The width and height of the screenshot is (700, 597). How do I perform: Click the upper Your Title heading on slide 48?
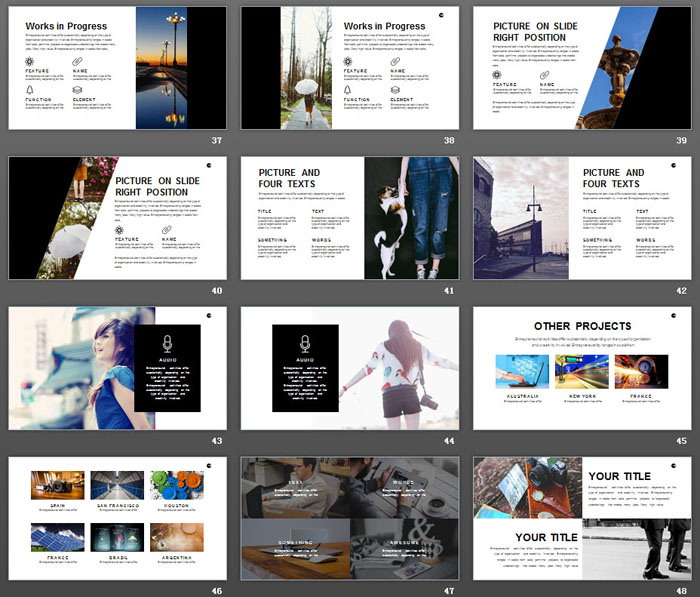pyautogui.click(x=619, y=476)
